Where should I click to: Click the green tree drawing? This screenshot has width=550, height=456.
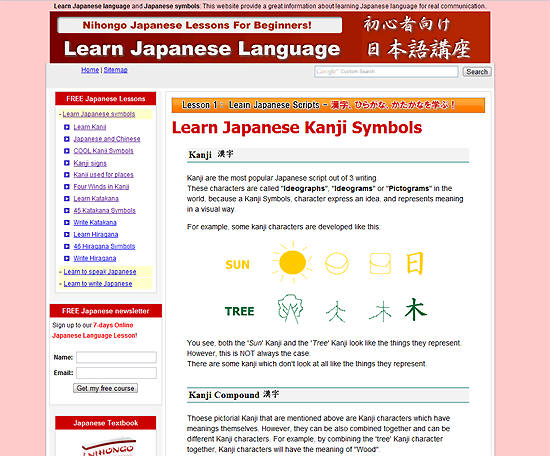(290, 309)
